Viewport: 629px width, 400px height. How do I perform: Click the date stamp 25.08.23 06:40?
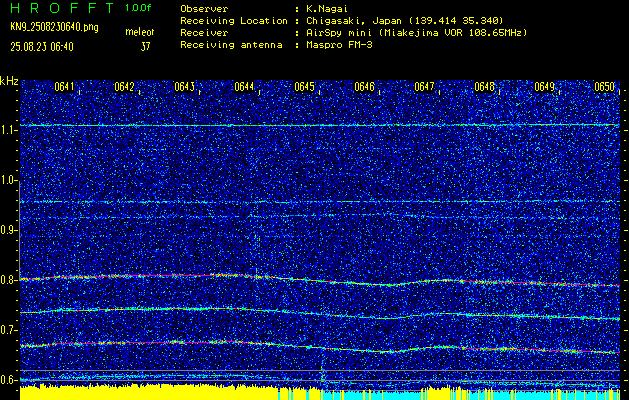pyautogui.click(x=42, y=47)
